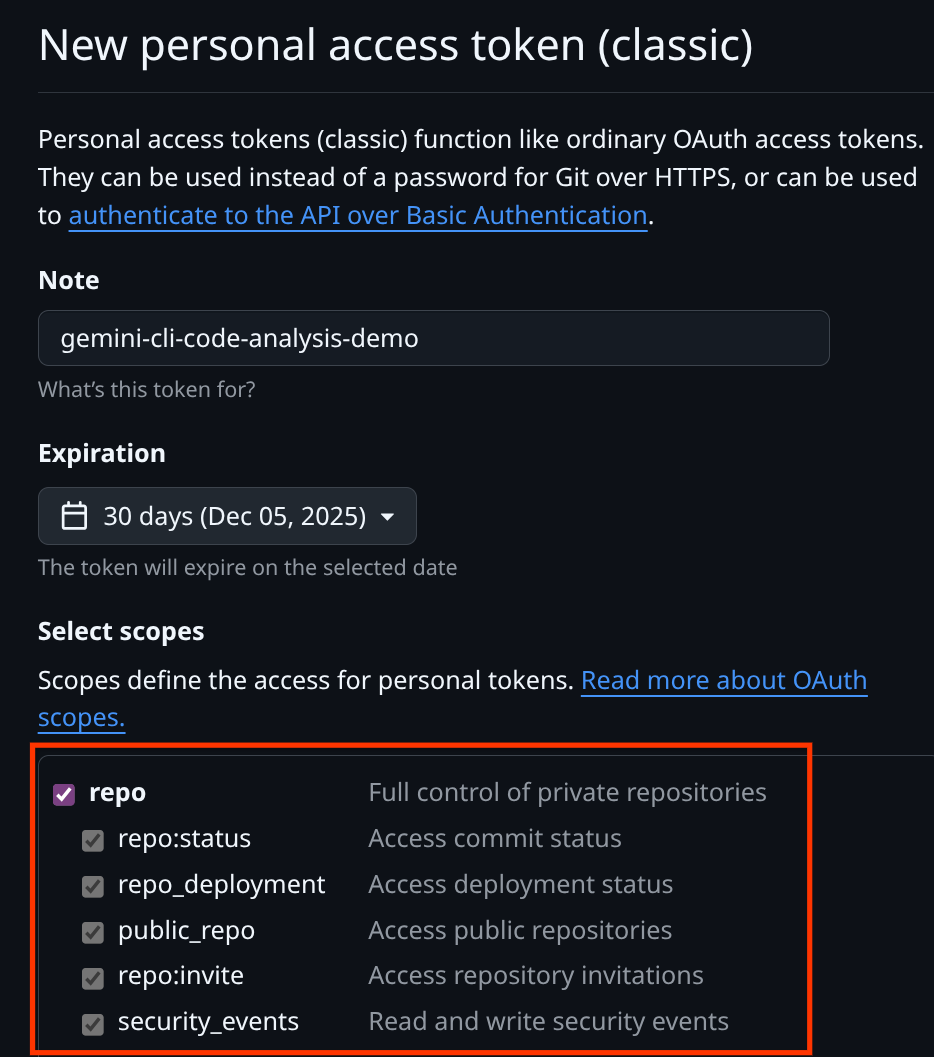This screenshot has width=934, height=1057.
Task: Toggle the repo:status checkbox
Action: click(x=93, y=840)
